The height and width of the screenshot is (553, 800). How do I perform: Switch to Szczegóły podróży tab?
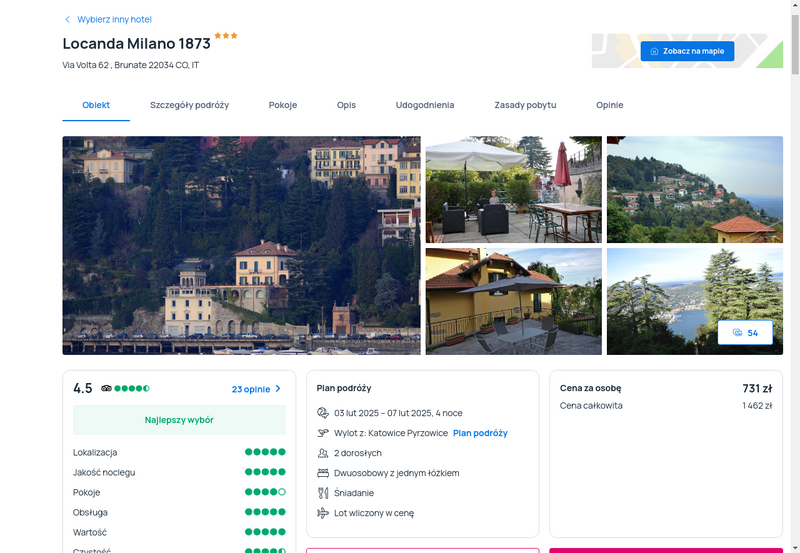click(189, 105)
